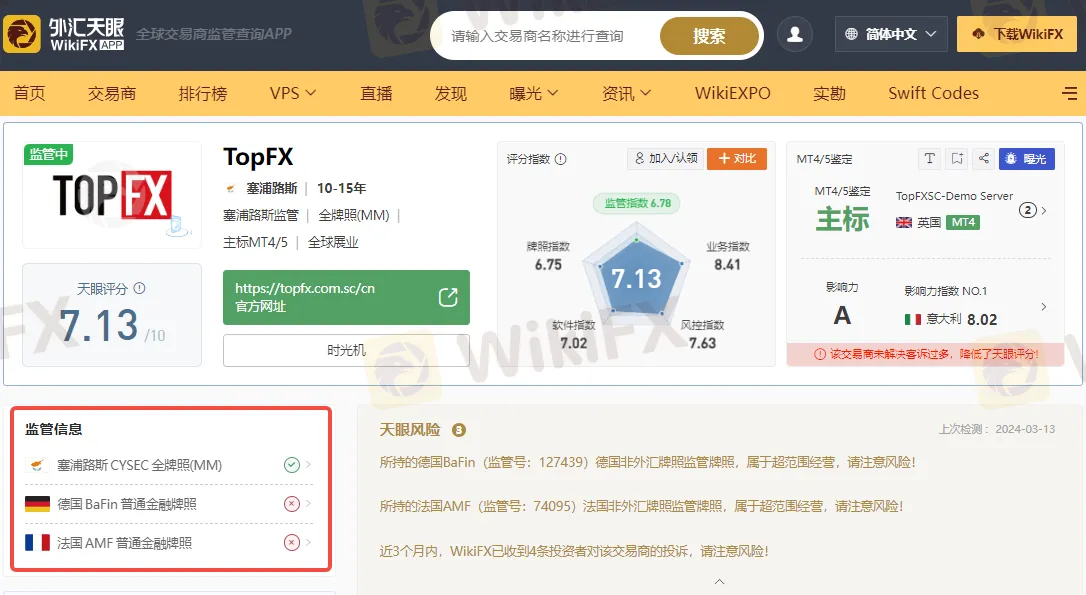Click the info icon next to 评分指数
Image resolution: width=1086 pixels, height=595 pixels.
pos(560,159)
